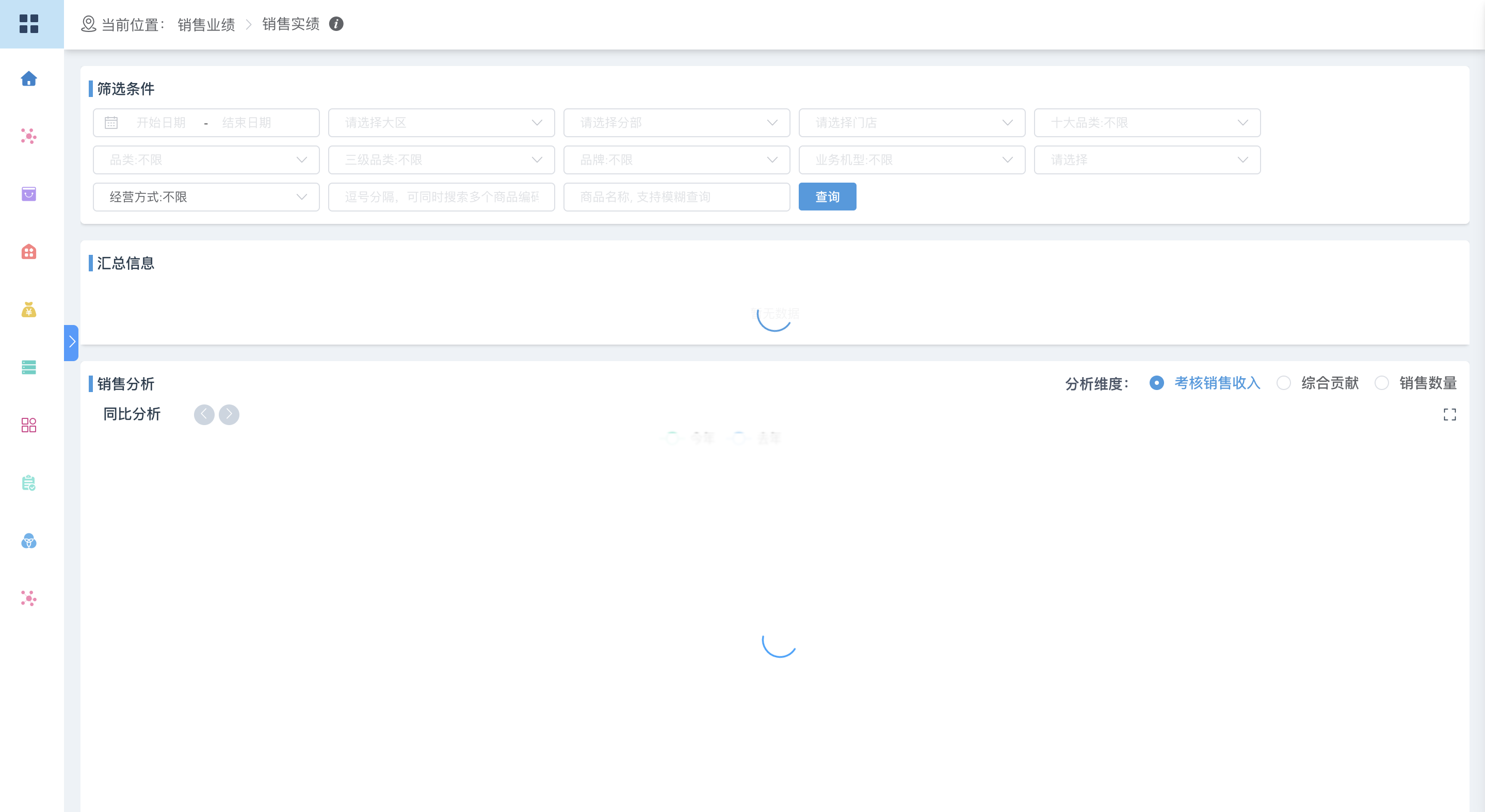Click the 查询 button

click(x=827, y=197)
